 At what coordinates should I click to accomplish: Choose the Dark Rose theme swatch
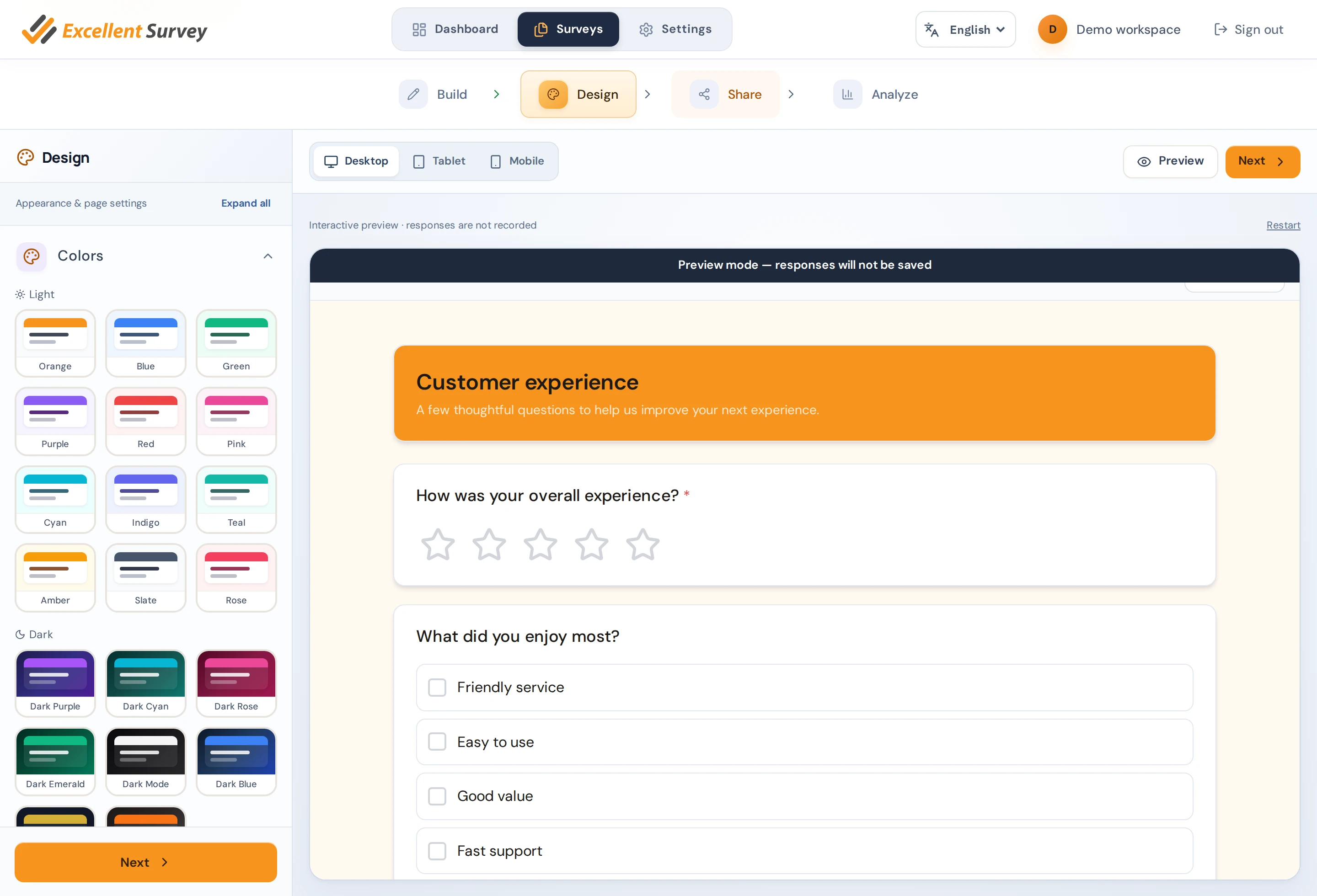236,683
